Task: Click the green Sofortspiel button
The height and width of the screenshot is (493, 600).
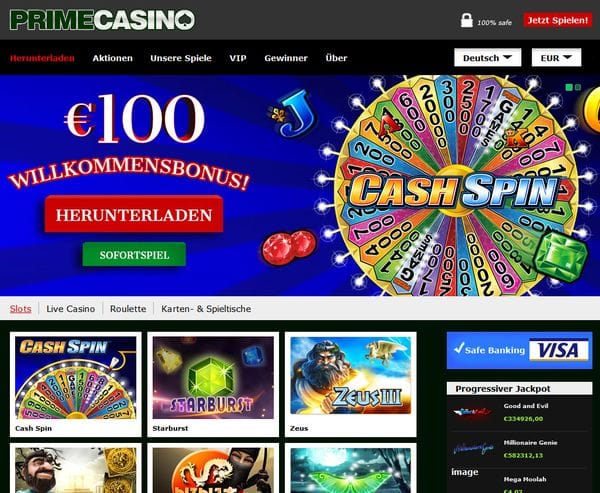Action: click(x=134, y=255)
